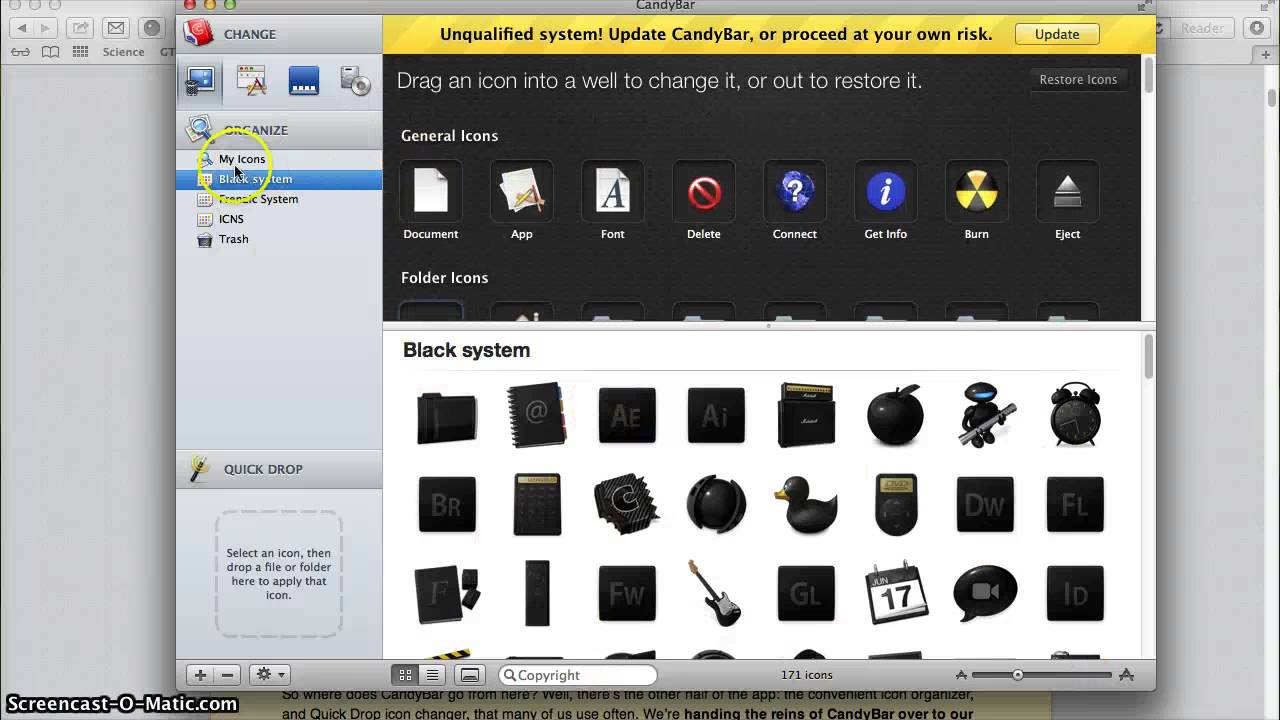
Task: Select the black GoLive GL icon
Action: click(806, 594)
